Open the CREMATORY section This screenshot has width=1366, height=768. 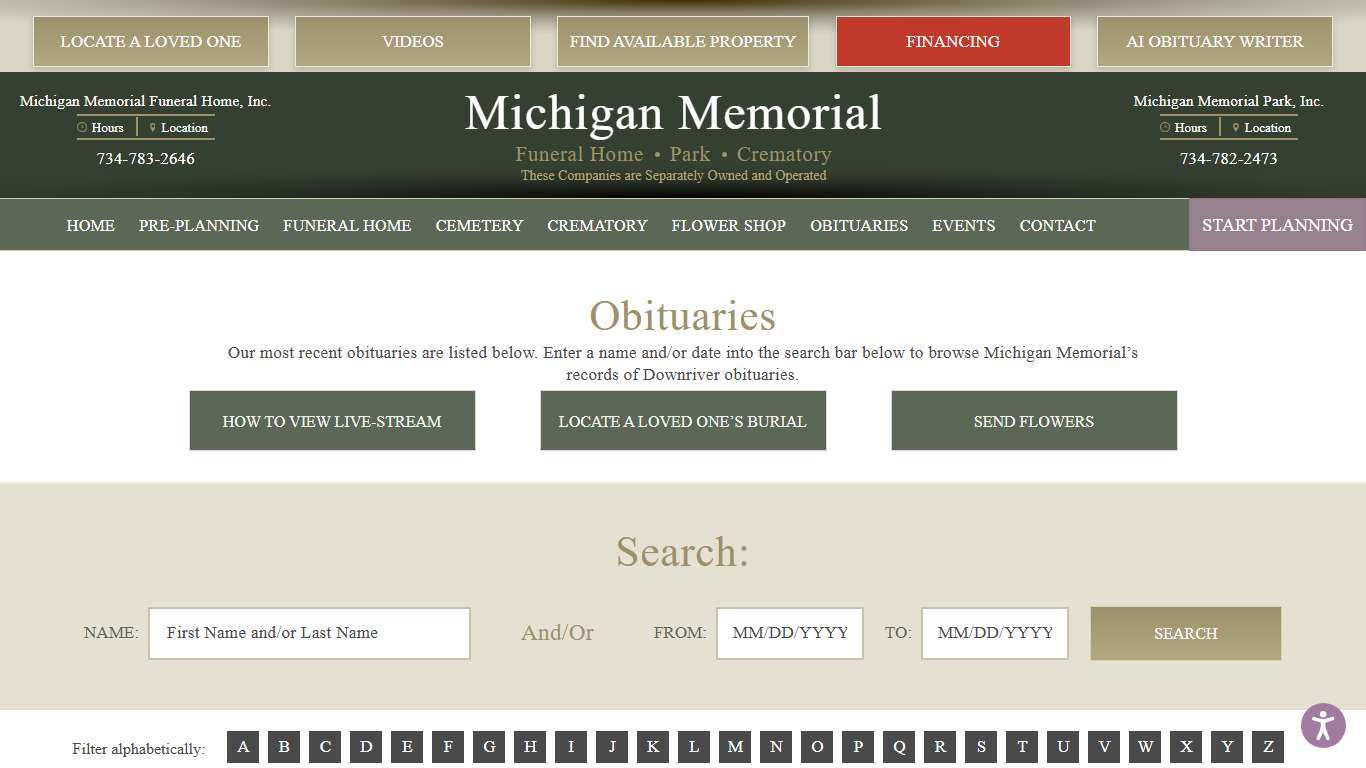tap(597, 225)
